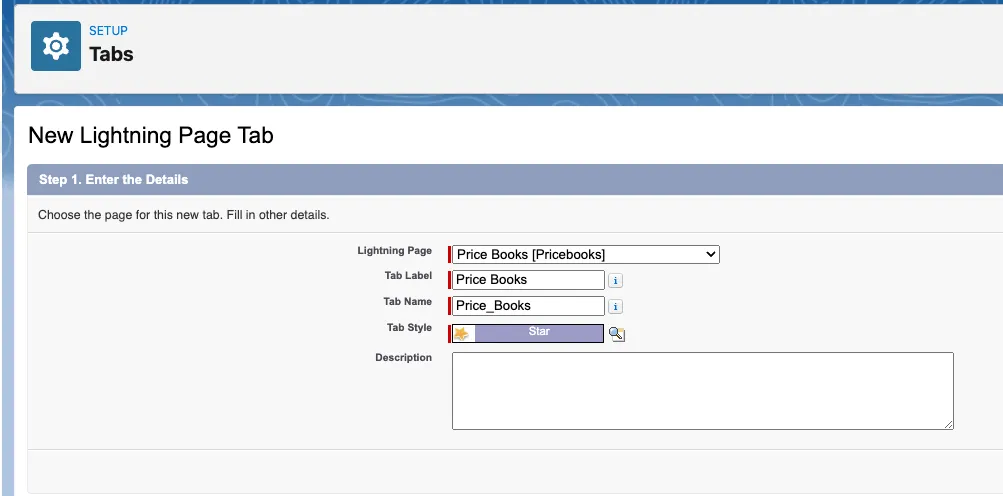
Task: Click the Step 1 Enter the Details header
Action: 113,180
